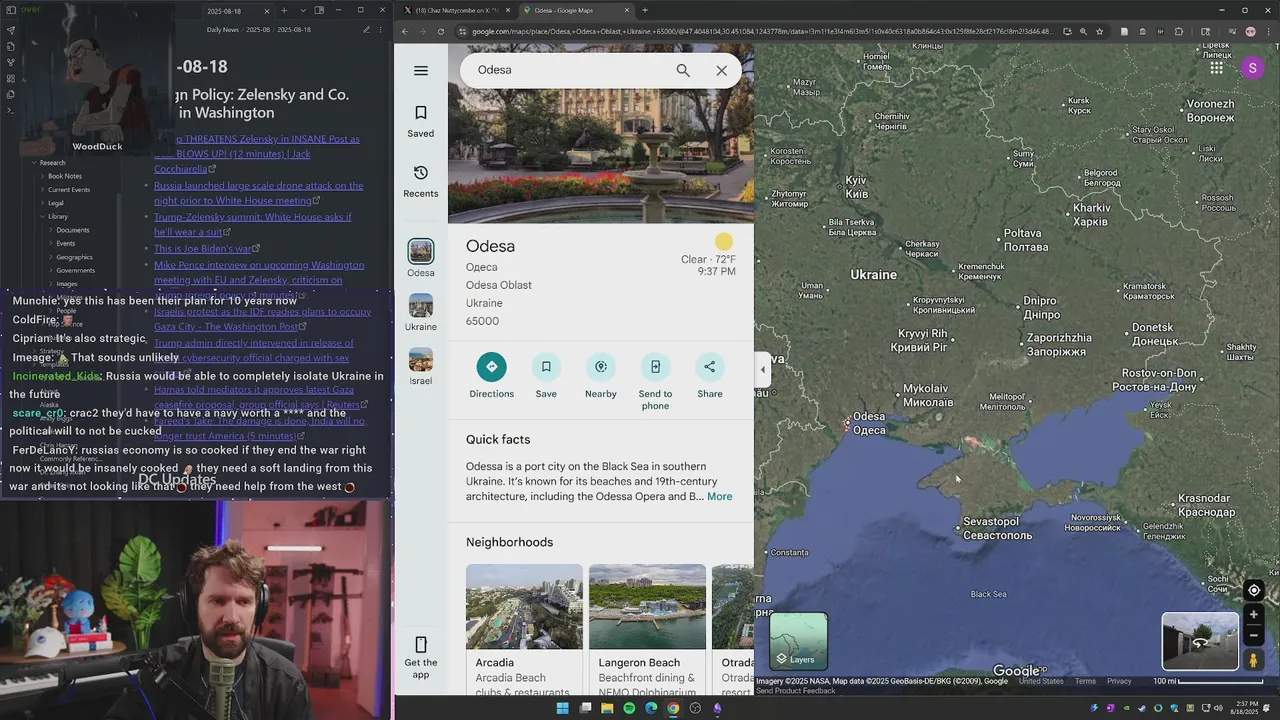This screenshot has height=720, width=1280.
Task: Get Directions to Odesa
Action: pos(491,376)
